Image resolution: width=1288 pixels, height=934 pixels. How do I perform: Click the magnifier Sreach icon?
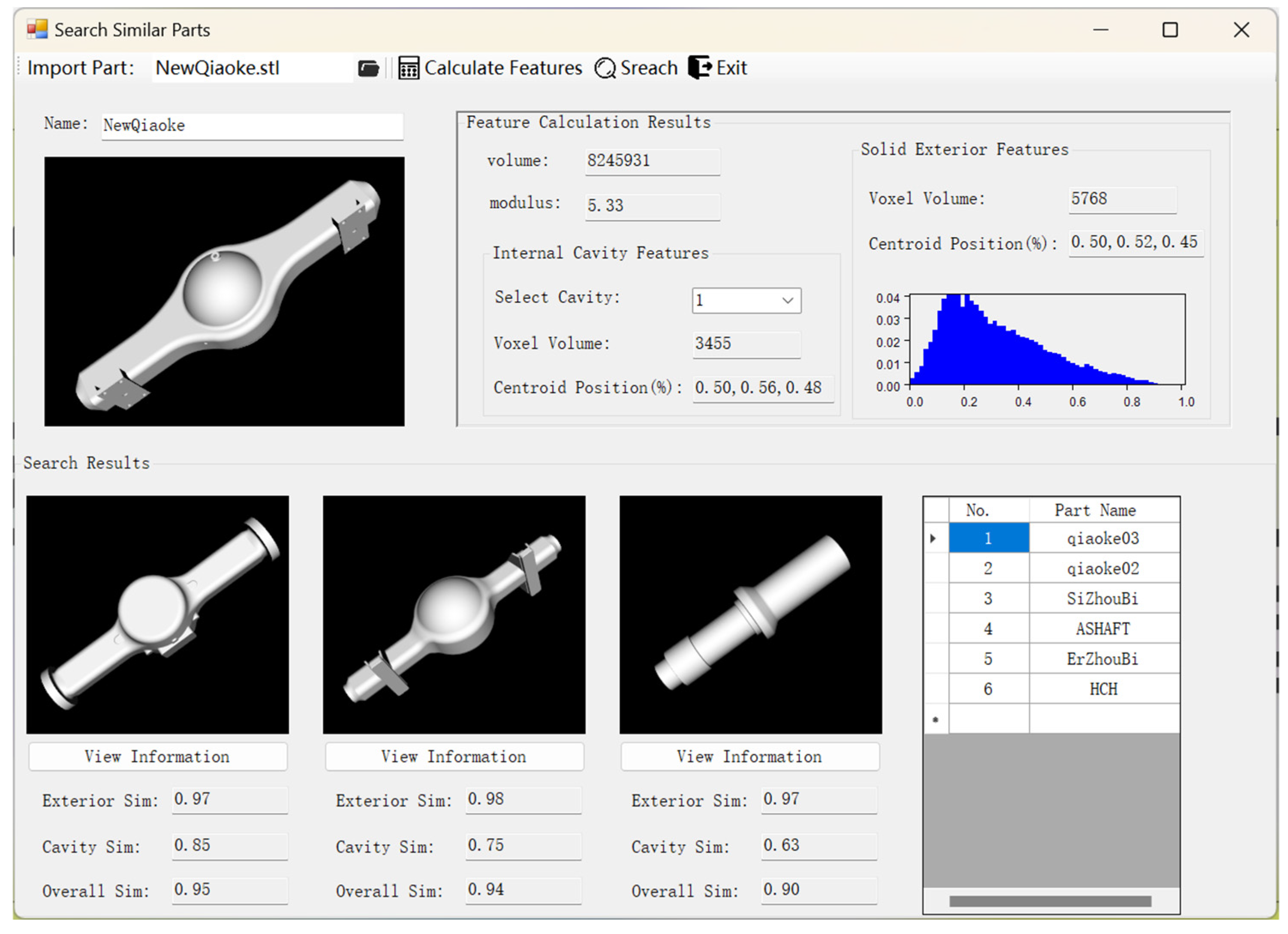click(605, 68)
